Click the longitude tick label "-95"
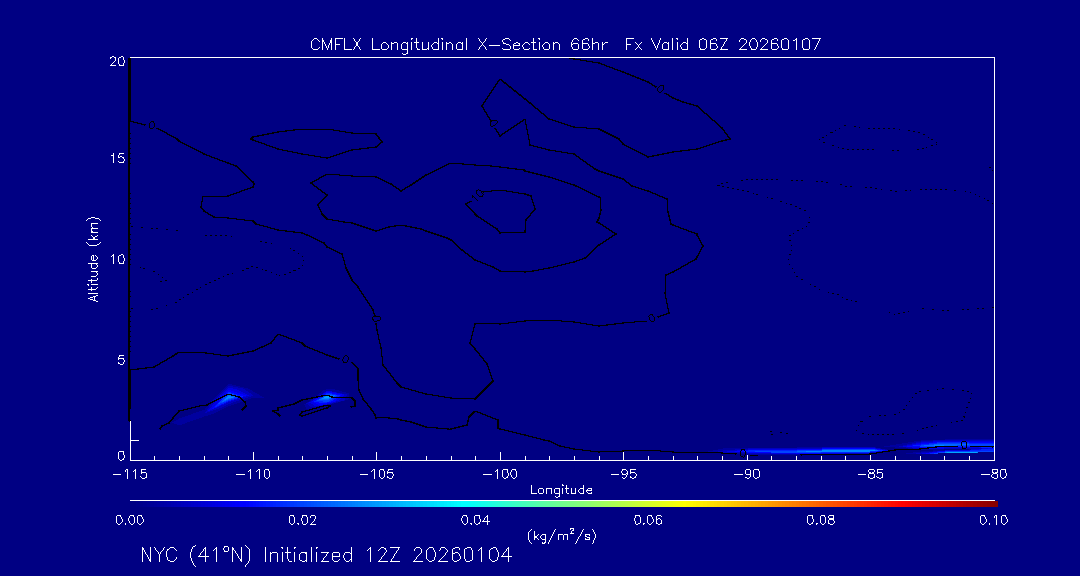Image resolution: width=1080 pixels, height=576 pixels. 623,475
